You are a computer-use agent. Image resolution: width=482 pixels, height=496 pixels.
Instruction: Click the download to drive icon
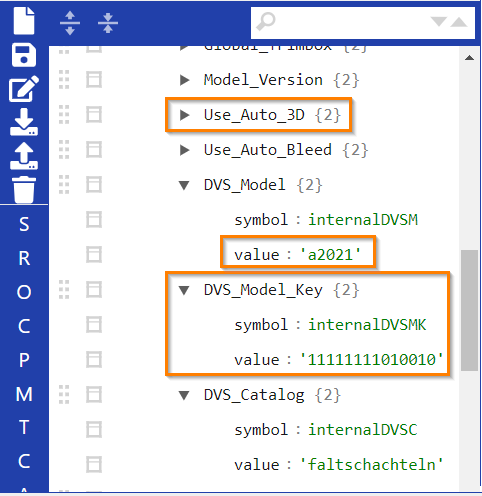[x=24, y=122]
